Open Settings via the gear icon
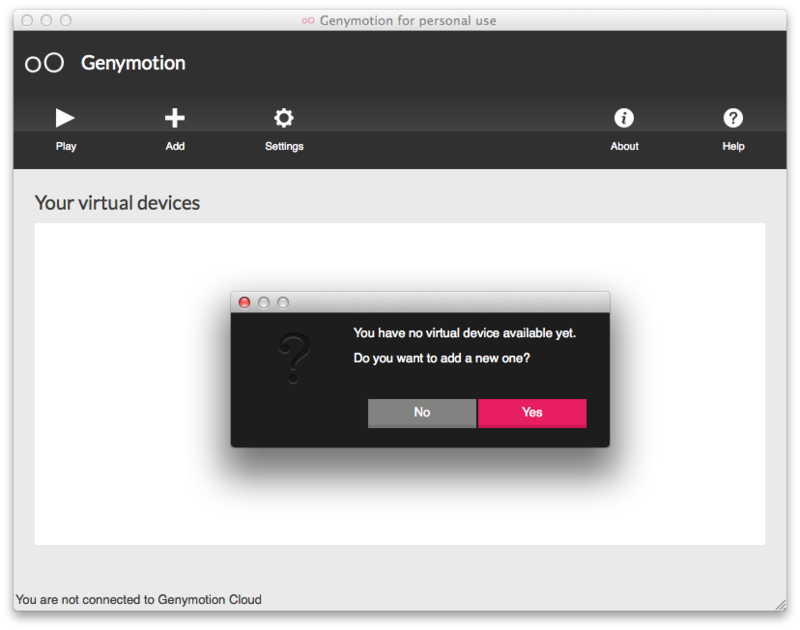This screenshot has width=800, height=630. pos(284,118)
